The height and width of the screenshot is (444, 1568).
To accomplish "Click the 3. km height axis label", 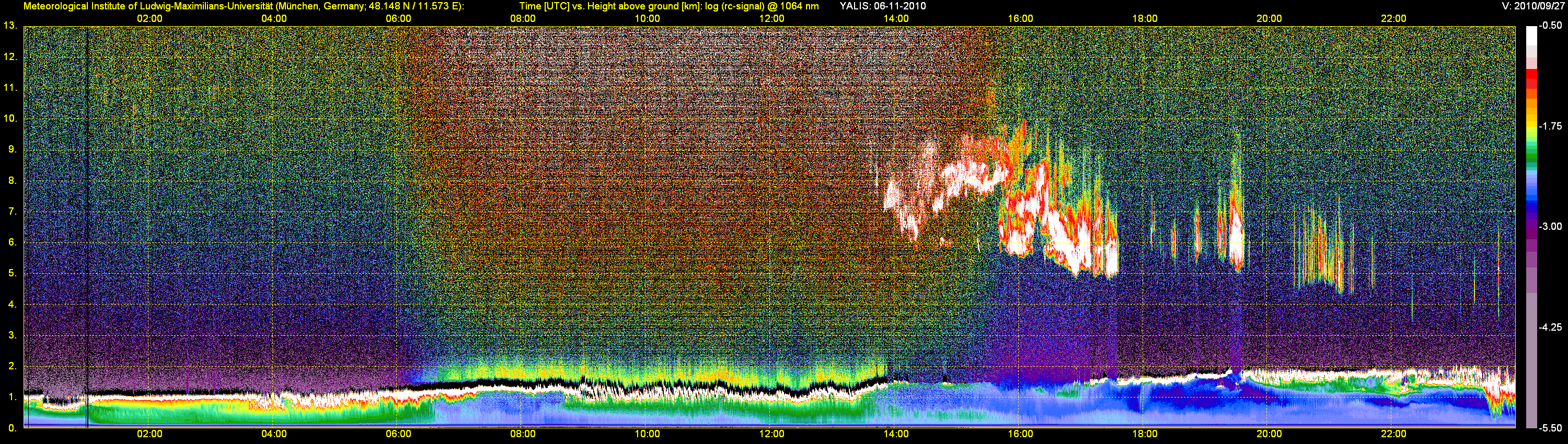I will (12, 335).
